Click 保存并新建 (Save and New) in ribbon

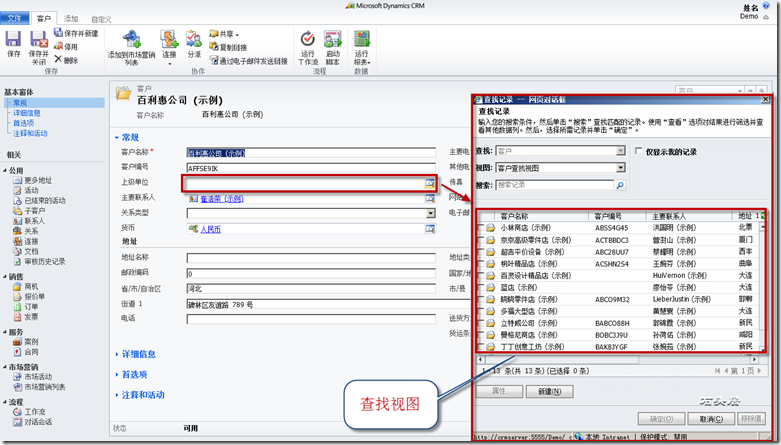[76, 33]
